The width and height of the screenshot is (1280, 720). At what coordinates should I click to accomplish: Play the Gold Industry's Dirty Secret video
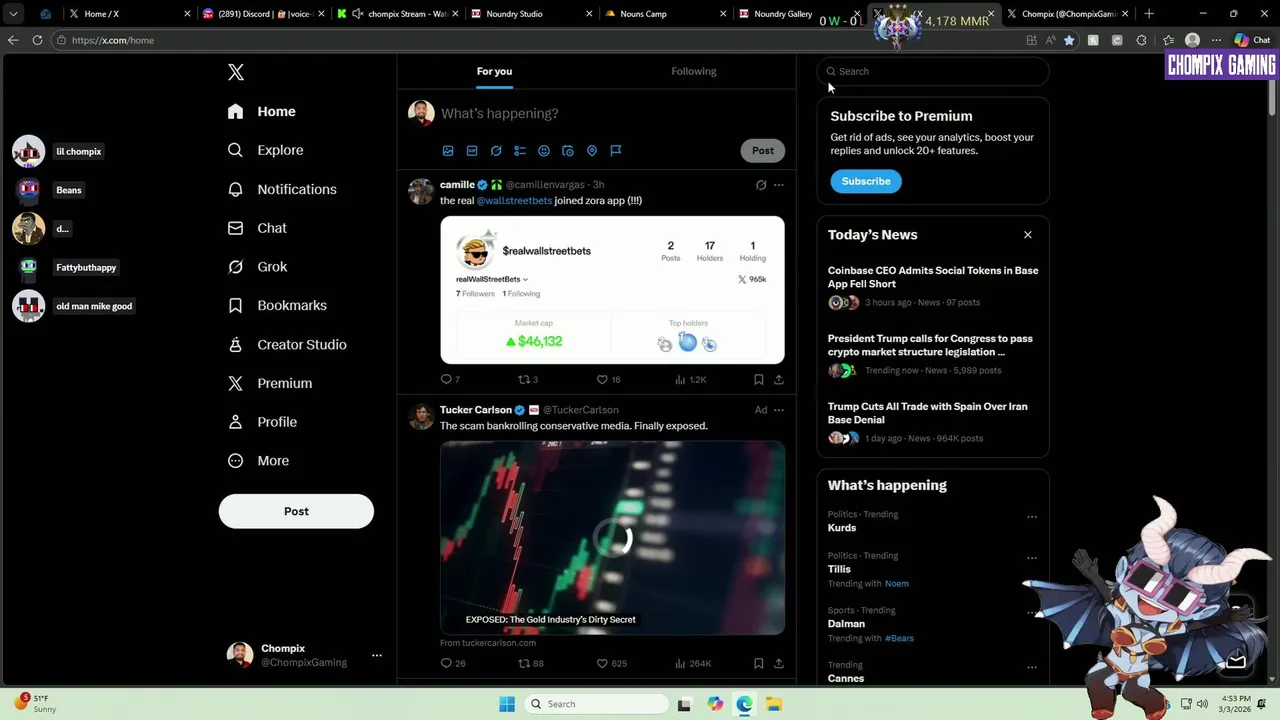coord(612,538)
